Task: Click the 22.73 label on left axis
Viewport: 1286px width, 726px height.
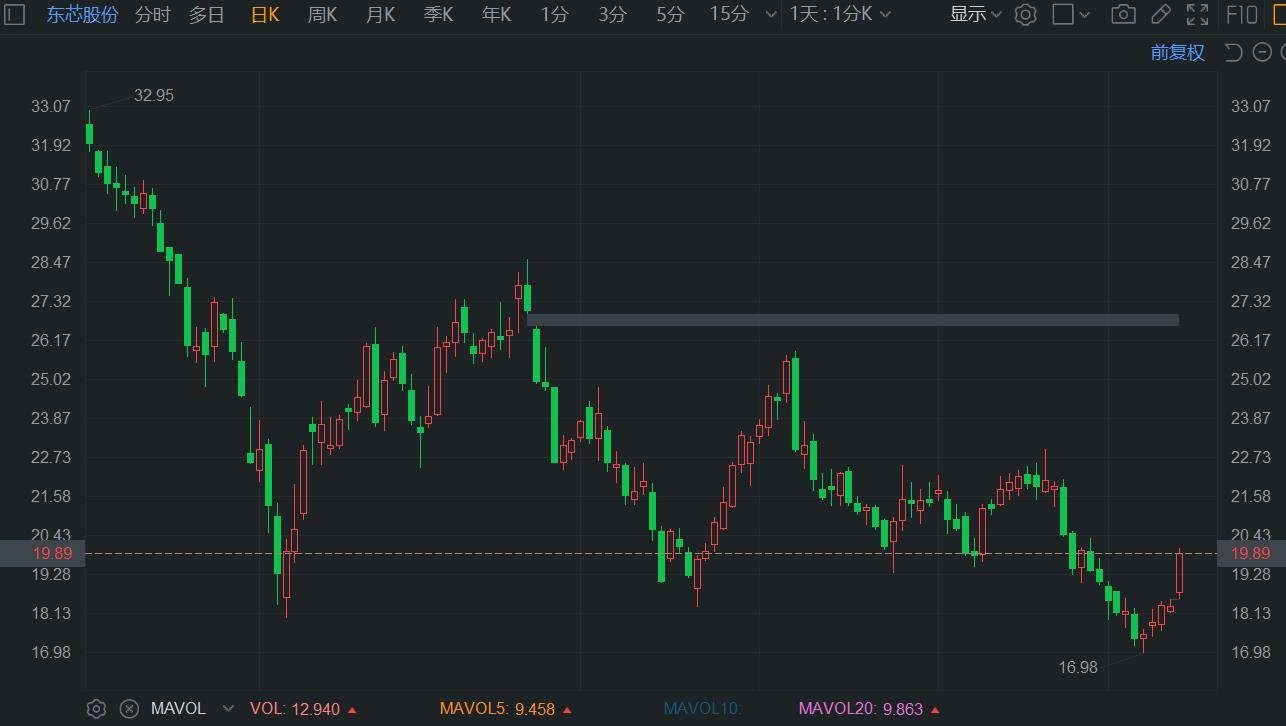Action: tap(50, 457)
